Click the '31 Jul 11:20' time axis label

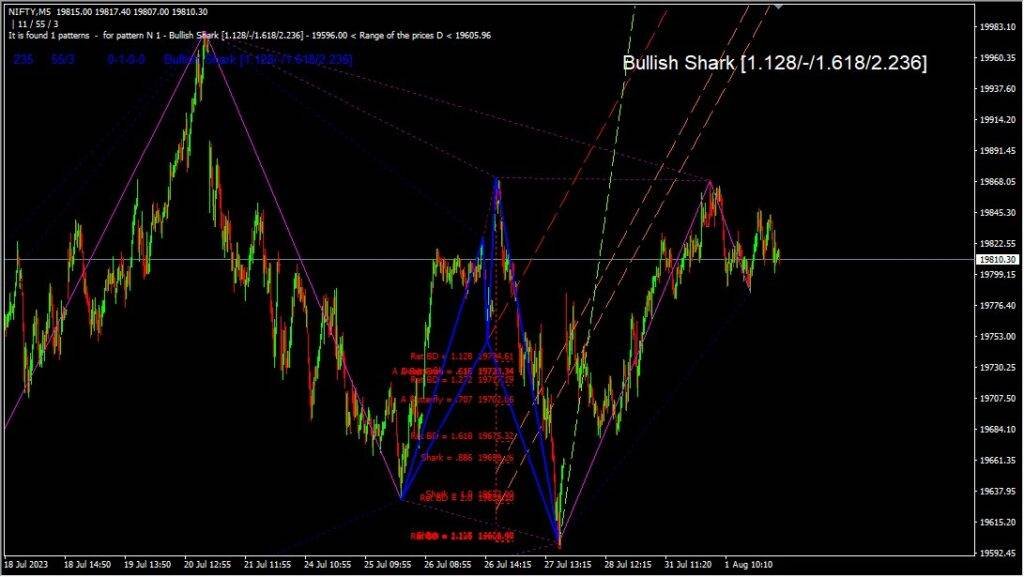[688, 565]
